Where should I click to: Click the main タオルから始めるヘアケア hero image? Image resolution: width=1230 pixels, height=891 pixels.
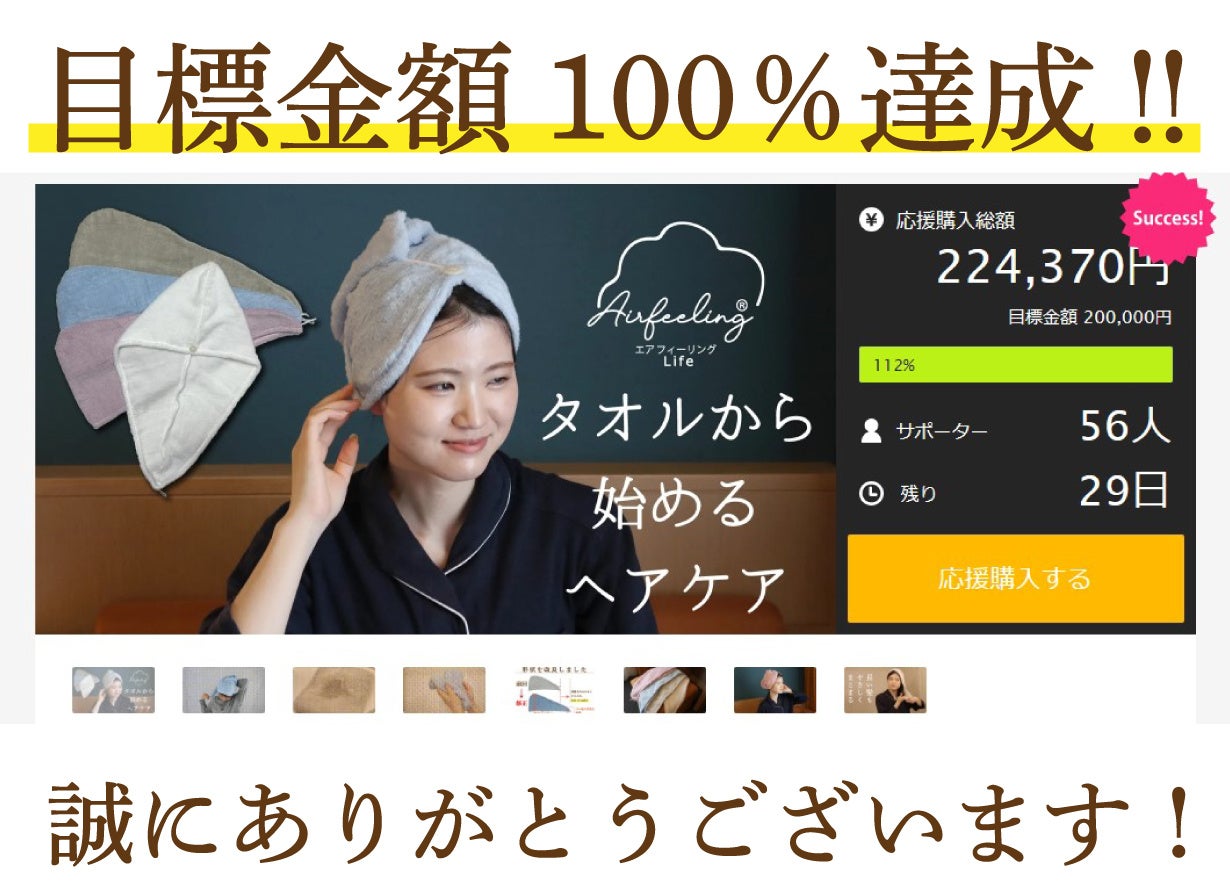click(436, 409)
